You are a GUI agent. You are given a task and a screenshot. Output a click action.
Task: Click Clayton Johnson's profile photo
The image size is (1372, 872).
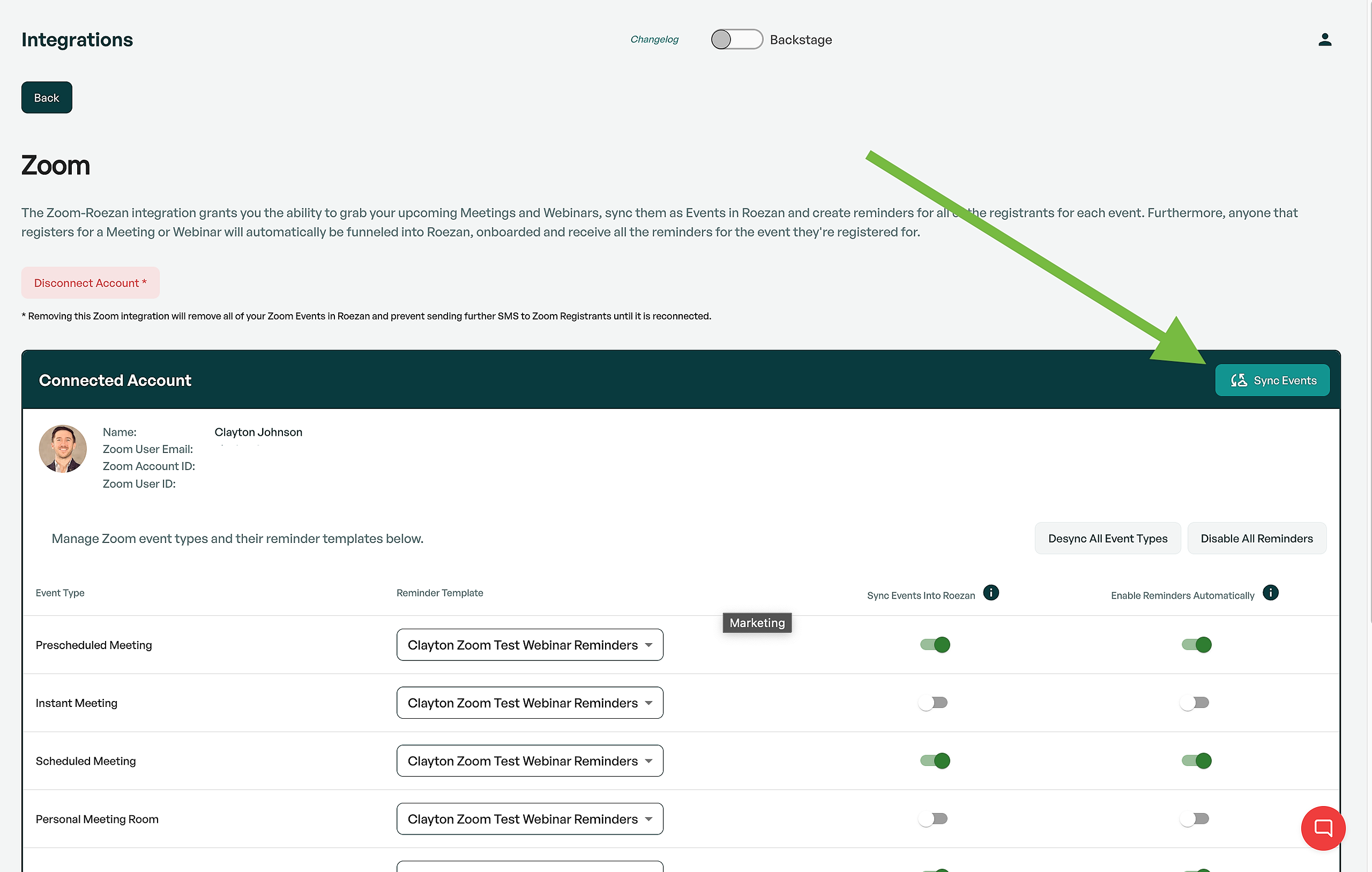[63, 449]
